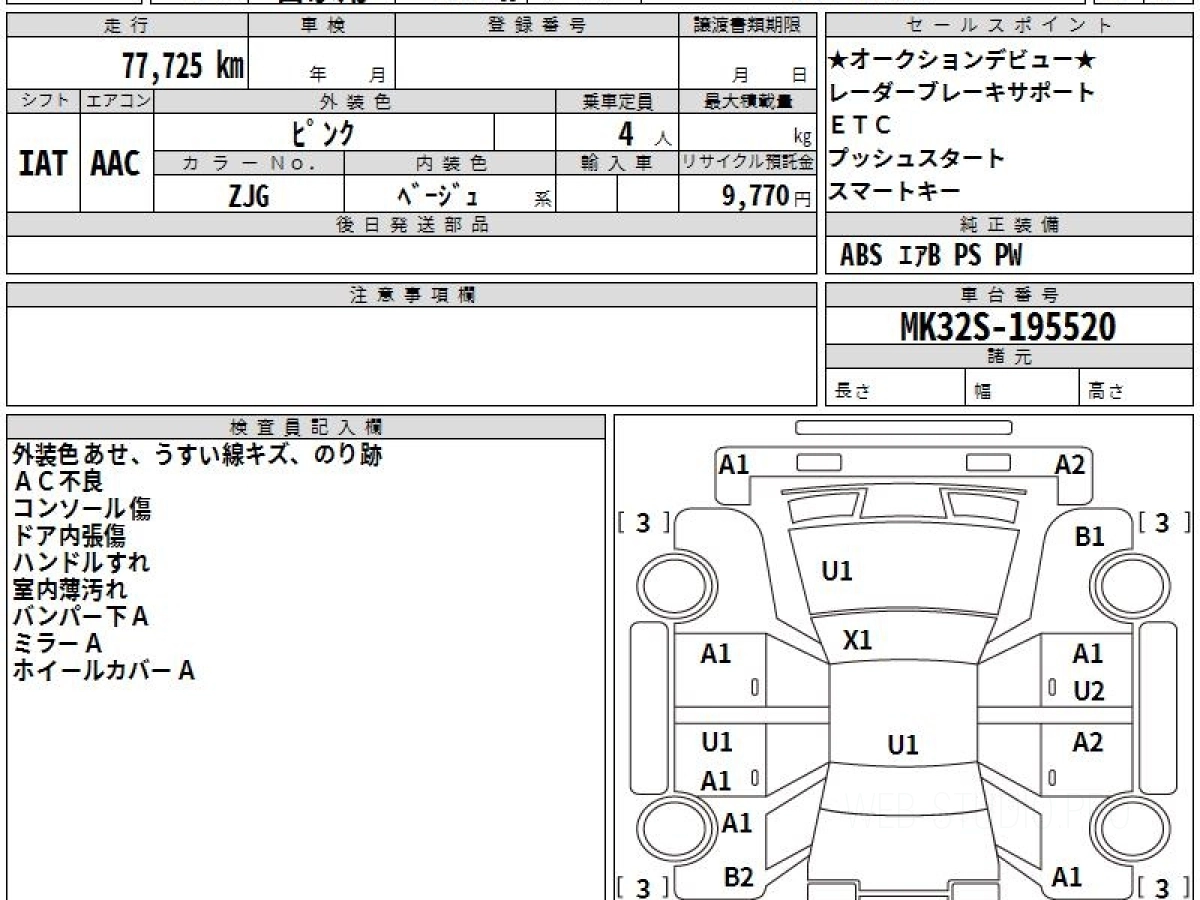Click the シフト header cell
The image size is (1200, 900).
pyautogui.click(x=43, y=101)
